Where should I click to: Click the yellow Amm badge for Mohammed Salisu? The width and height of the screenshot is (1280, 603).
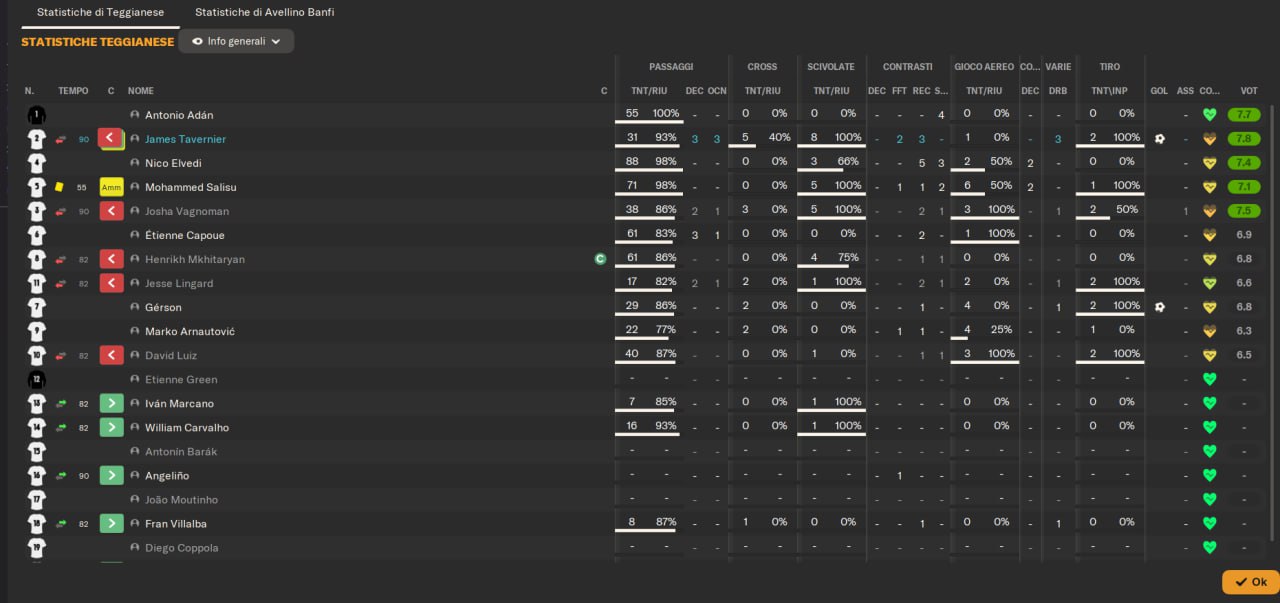111,187
